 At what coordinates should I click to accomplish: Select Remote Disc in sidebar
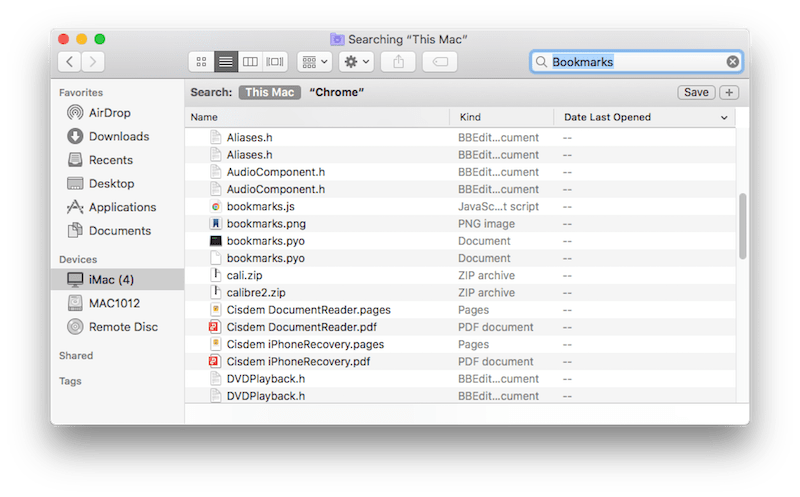(x=123, y=327)
